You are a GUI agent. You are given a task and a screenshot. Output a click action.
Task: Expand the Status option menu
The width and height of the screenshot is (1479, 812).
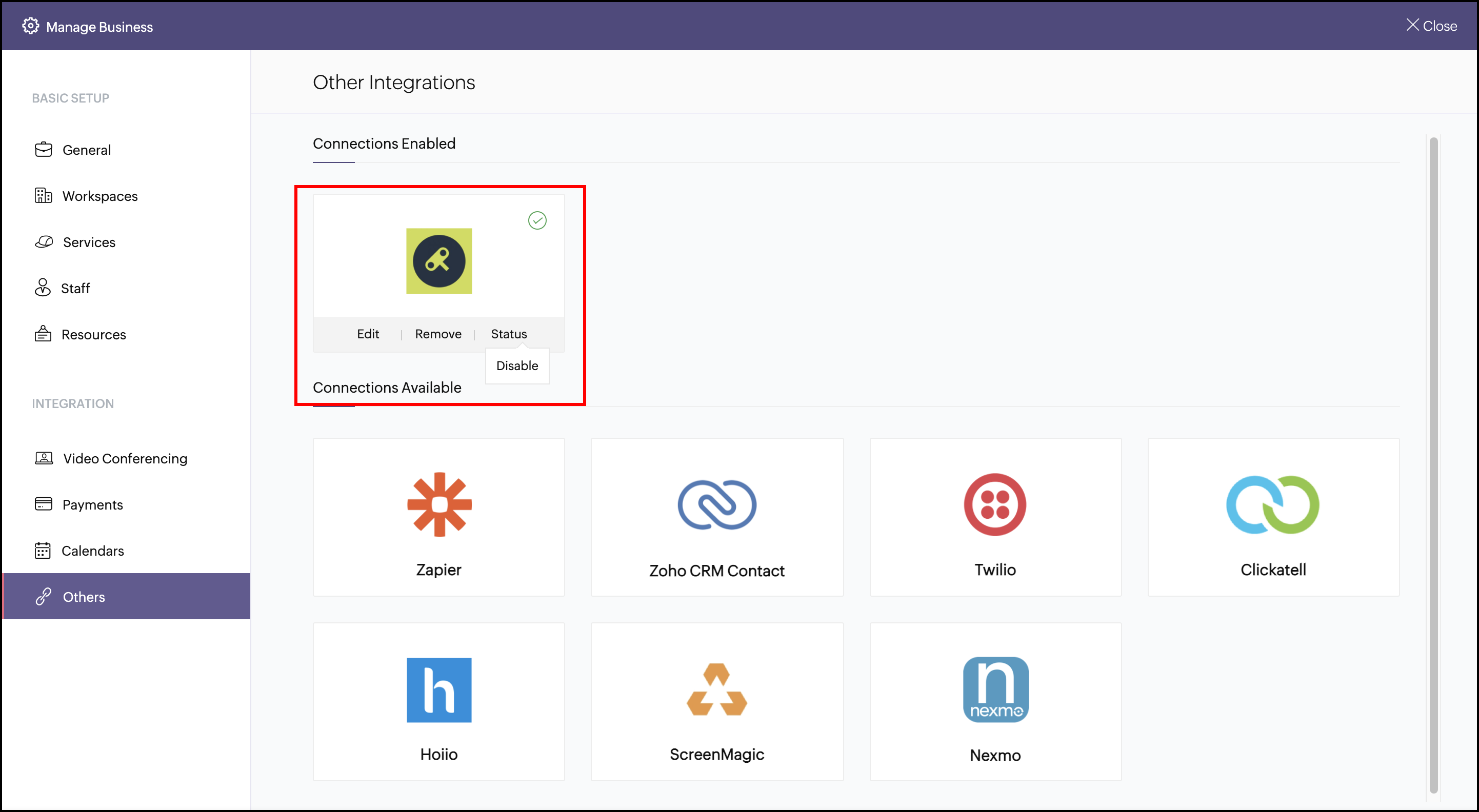[x=509, y=334]
